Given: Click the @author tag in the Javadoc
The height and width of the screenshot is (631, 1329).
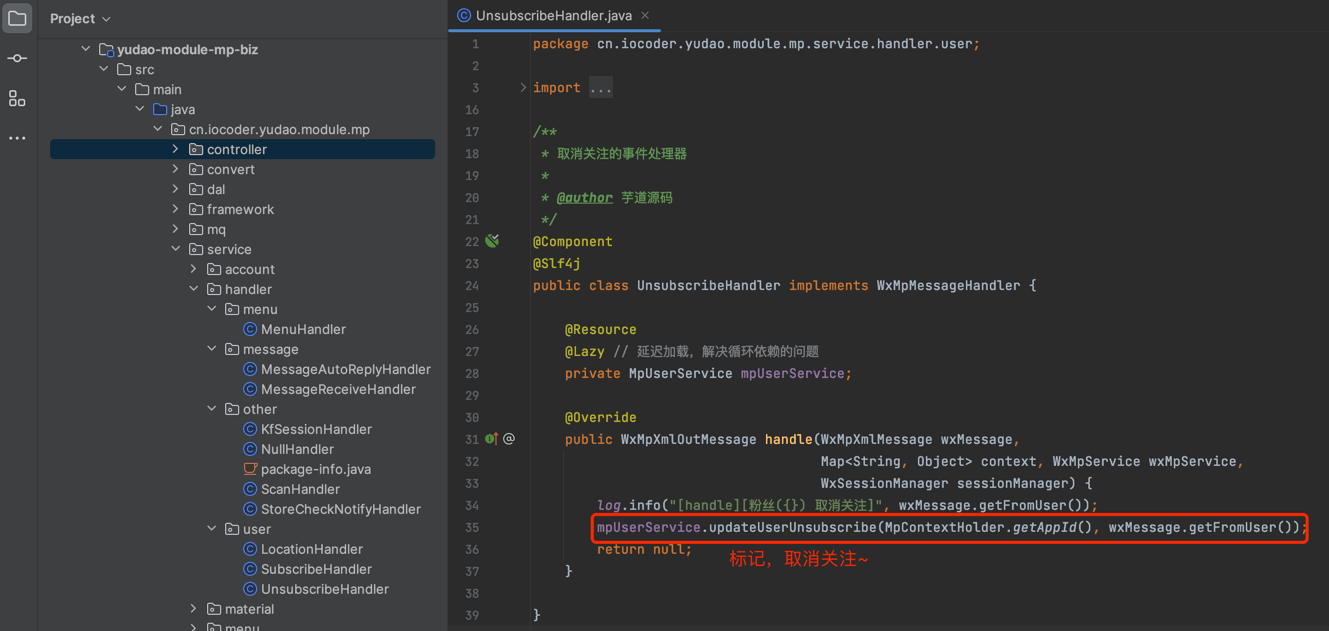Looking at the screenshot, I should click(584, 198).
